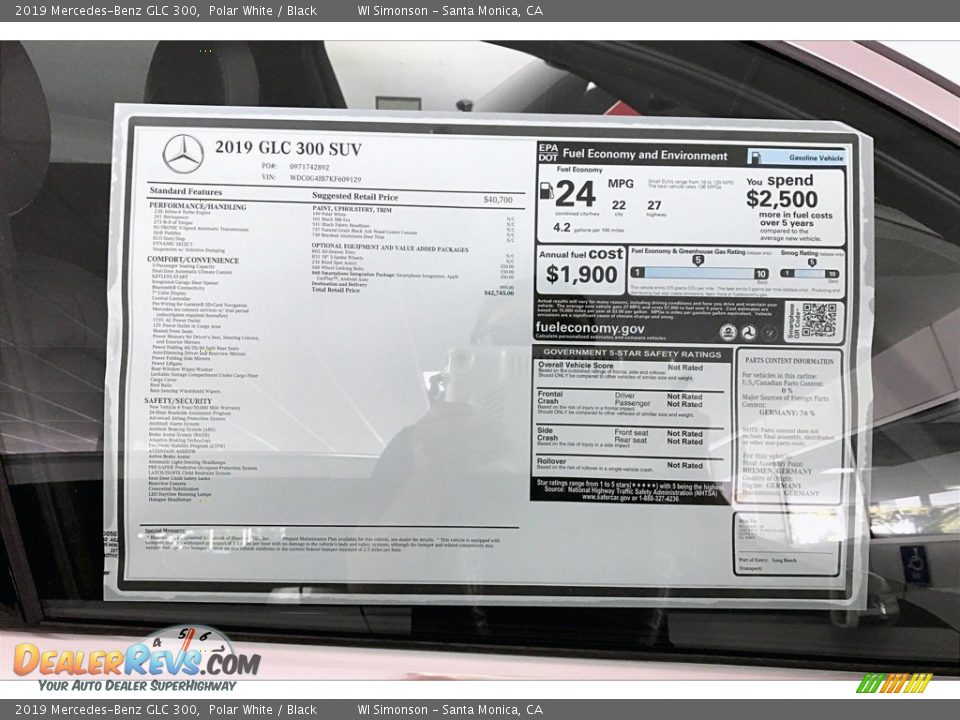Select the highway MPG value '27'
Screen dimensions: 960x720
point(654,205)
